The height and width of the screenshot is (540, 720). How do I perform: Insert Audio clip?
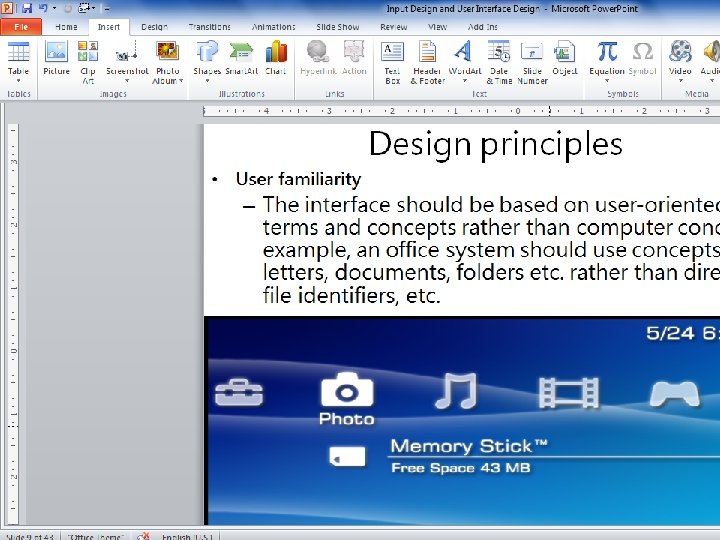click(x=710, y=57)
